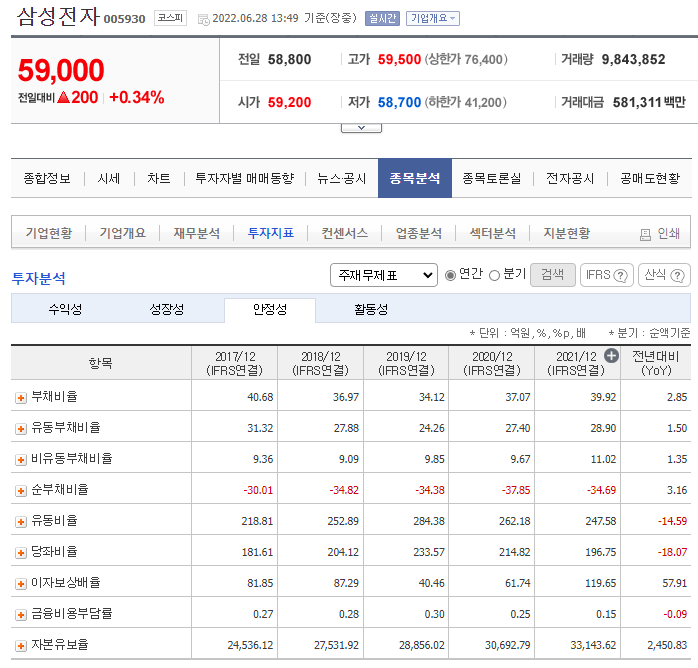Expand the 이자보상배율 row plus icon
The image size is (698, 668).
pyautogui.click(x=20, y=584)
